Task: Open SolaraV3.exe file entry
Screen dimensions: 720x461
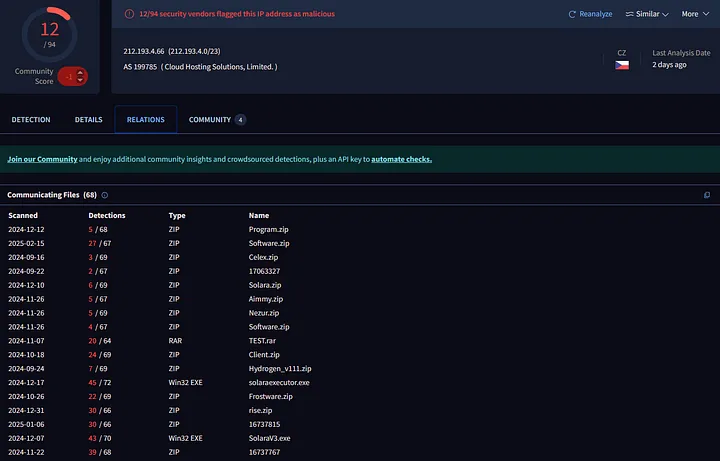Action: [270, 439]
